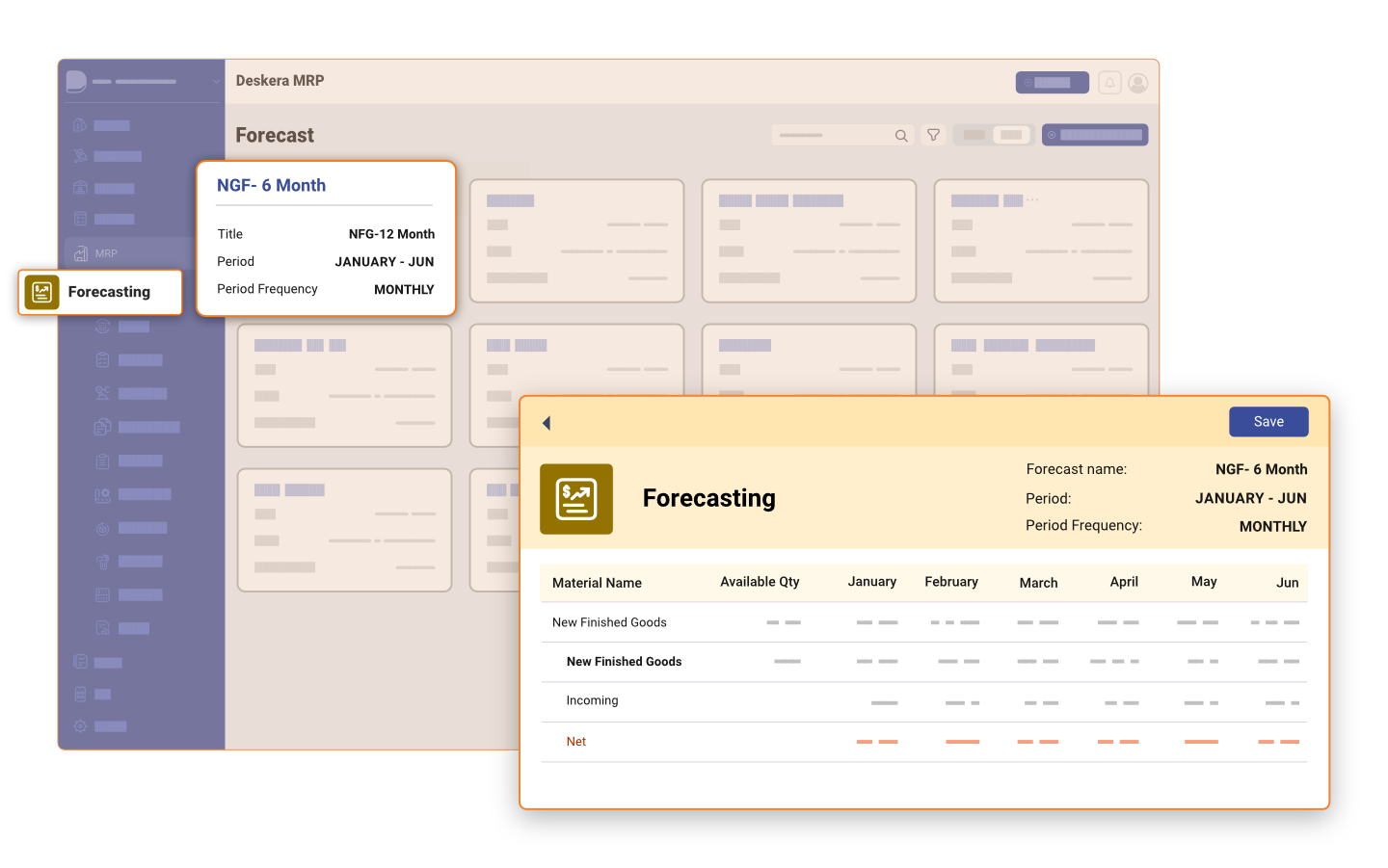The width and height of the screenshot is (1388, 868).
Task: Open settings via the gear icon at sidebar bottom
Action: pos(80,726)
